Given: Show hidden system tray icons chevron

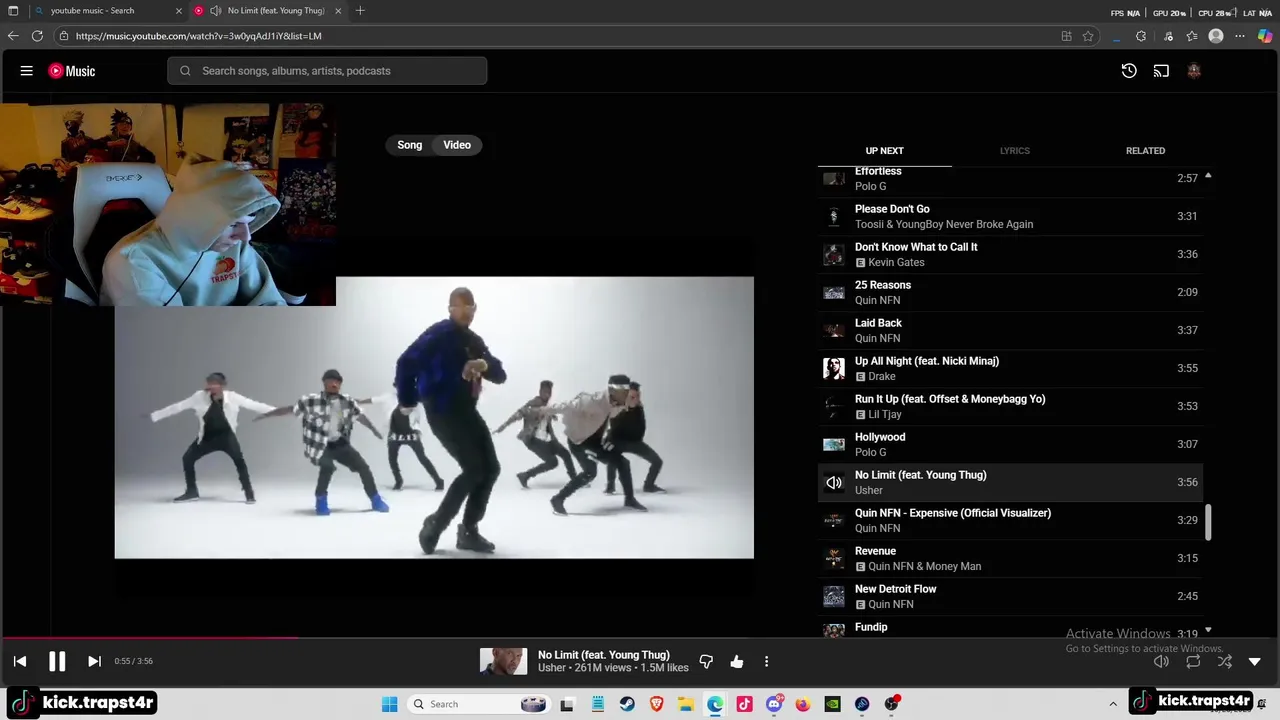Looking at the screenshot, I should (x=1113, y=704).
